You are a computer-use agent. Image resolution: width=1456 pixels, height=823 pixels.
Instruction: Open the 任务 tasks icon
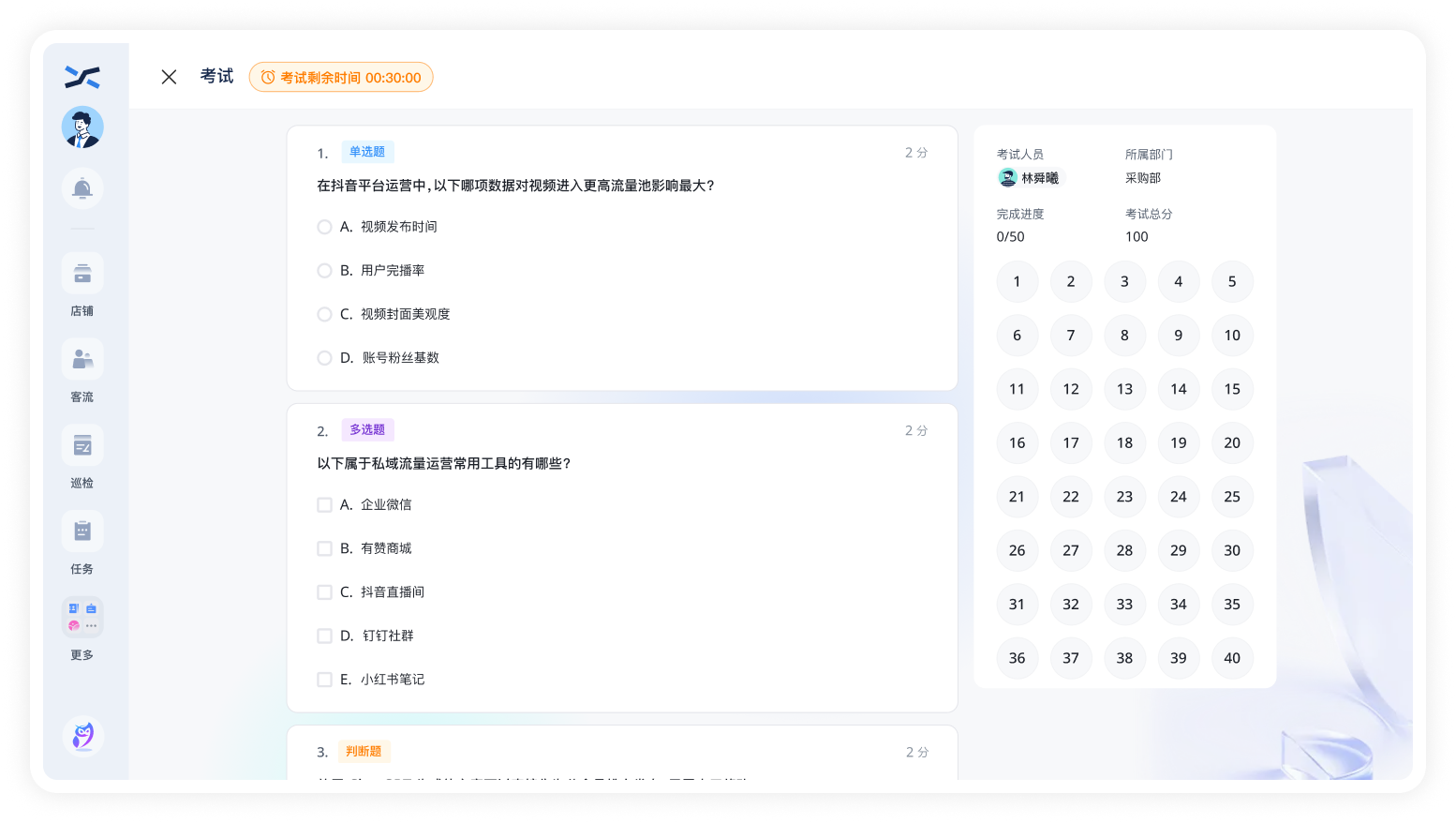coord(82,532)
